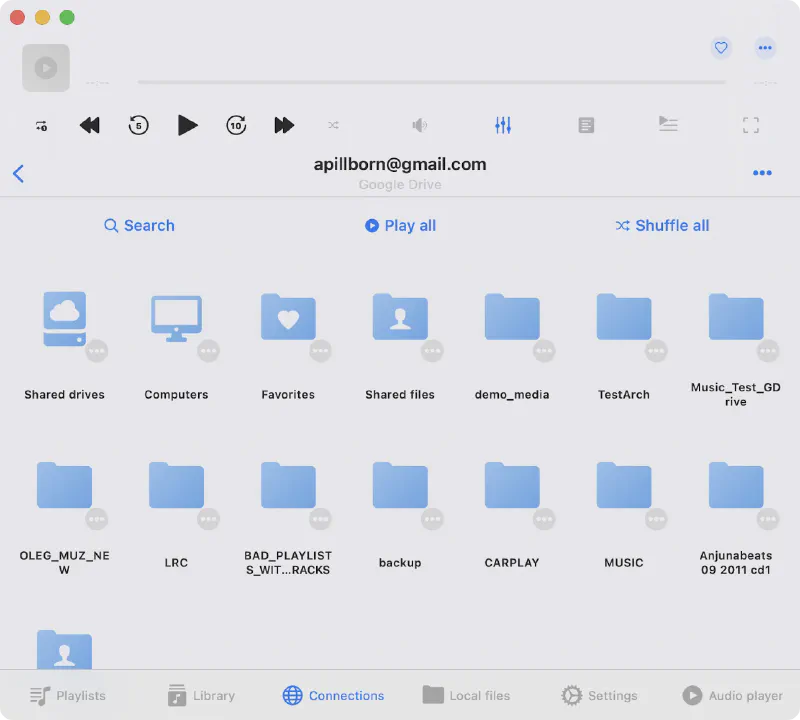
Task: Enter fullscreen player mode
Action: [751, 125]
